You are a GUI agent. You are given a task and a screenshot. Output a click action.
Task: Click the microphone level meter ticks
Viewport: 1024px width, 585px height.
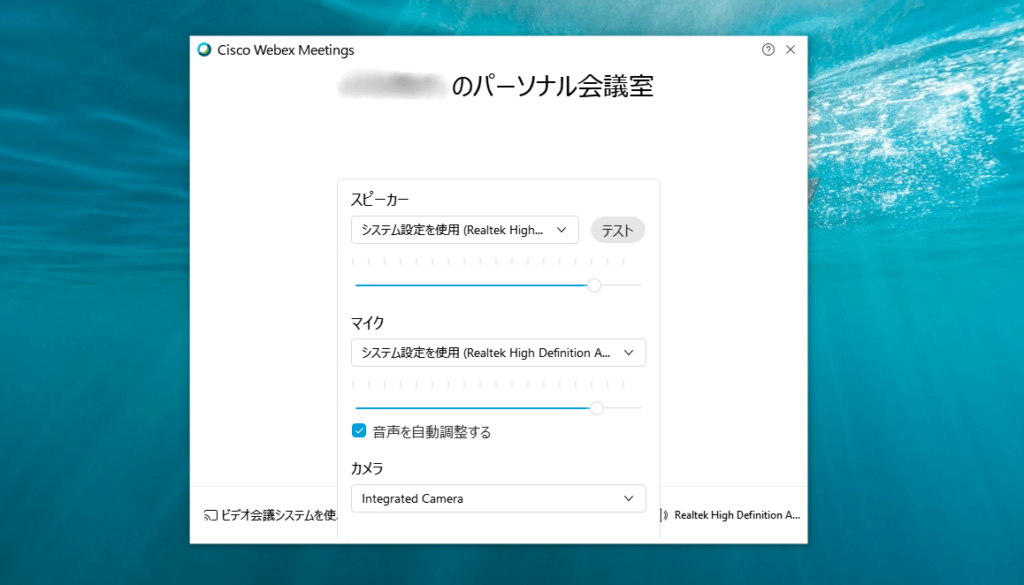click(488, 385)
